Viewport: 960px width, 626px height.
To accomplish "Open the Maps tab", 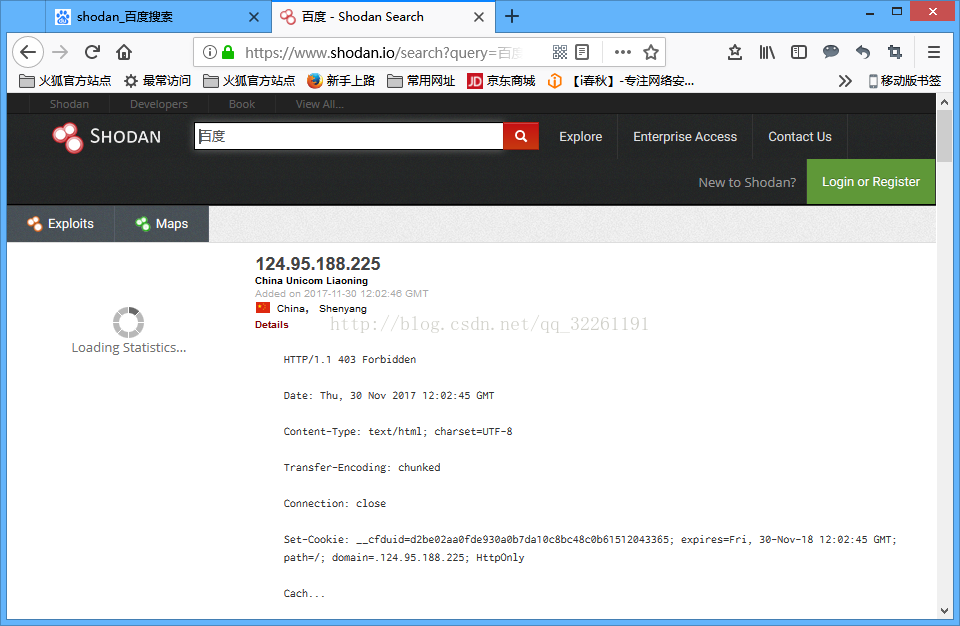I will (x=162, y=224).
